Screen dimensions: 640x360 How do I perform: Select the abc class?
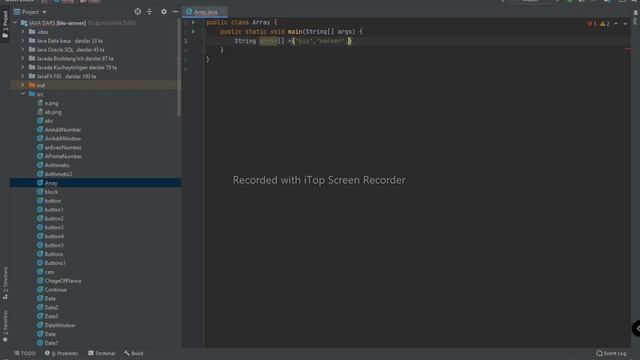[45, 121]
